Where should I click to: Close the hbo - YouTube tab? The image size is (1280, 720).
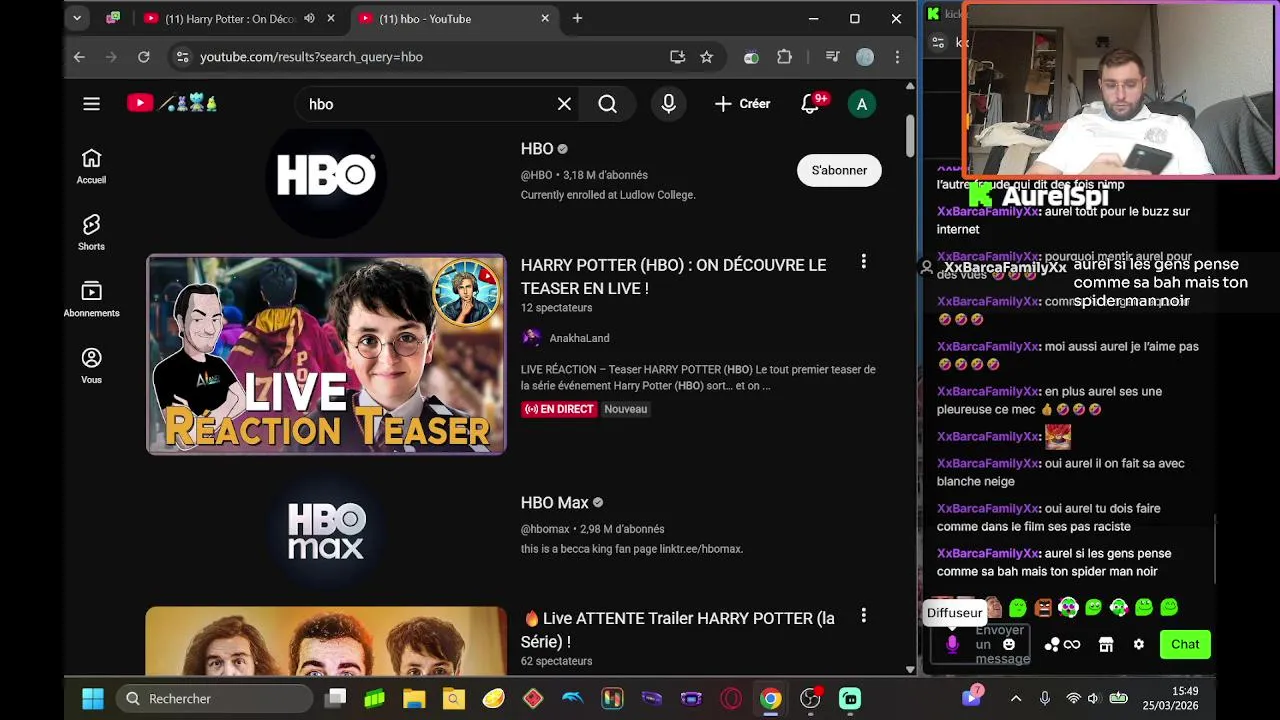coord(545,18)
